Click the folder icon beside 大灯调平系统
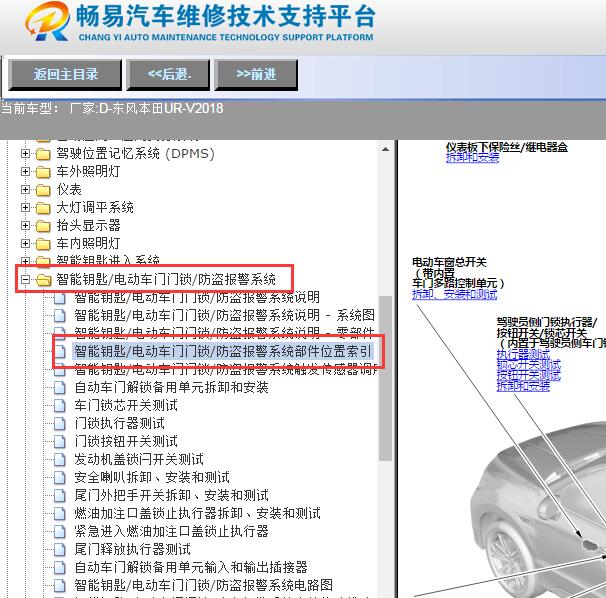 [x=43, y=208]
